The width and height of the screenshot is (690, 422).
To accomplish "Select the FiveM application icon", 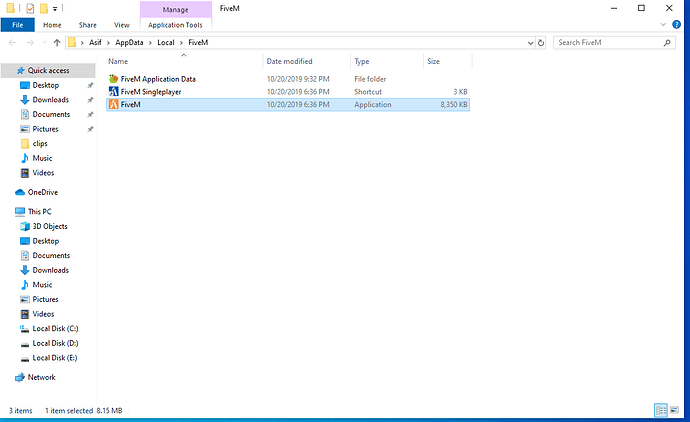I will 113,105.
